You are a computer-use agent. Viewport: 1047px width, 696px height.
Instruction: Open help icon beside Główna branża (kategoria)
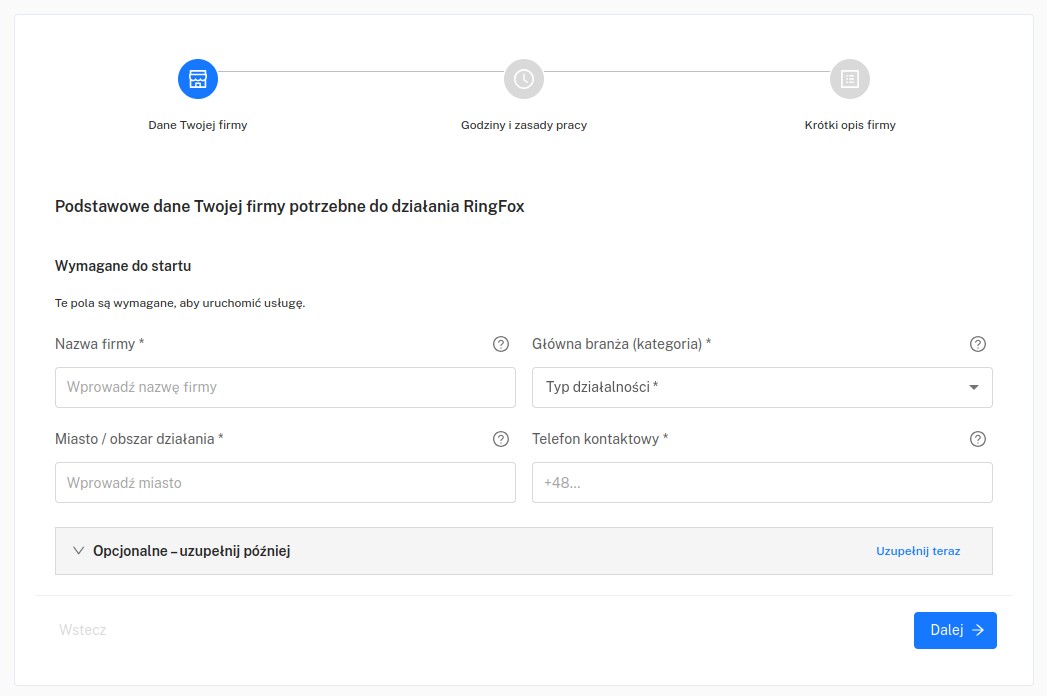coord(978,344)
